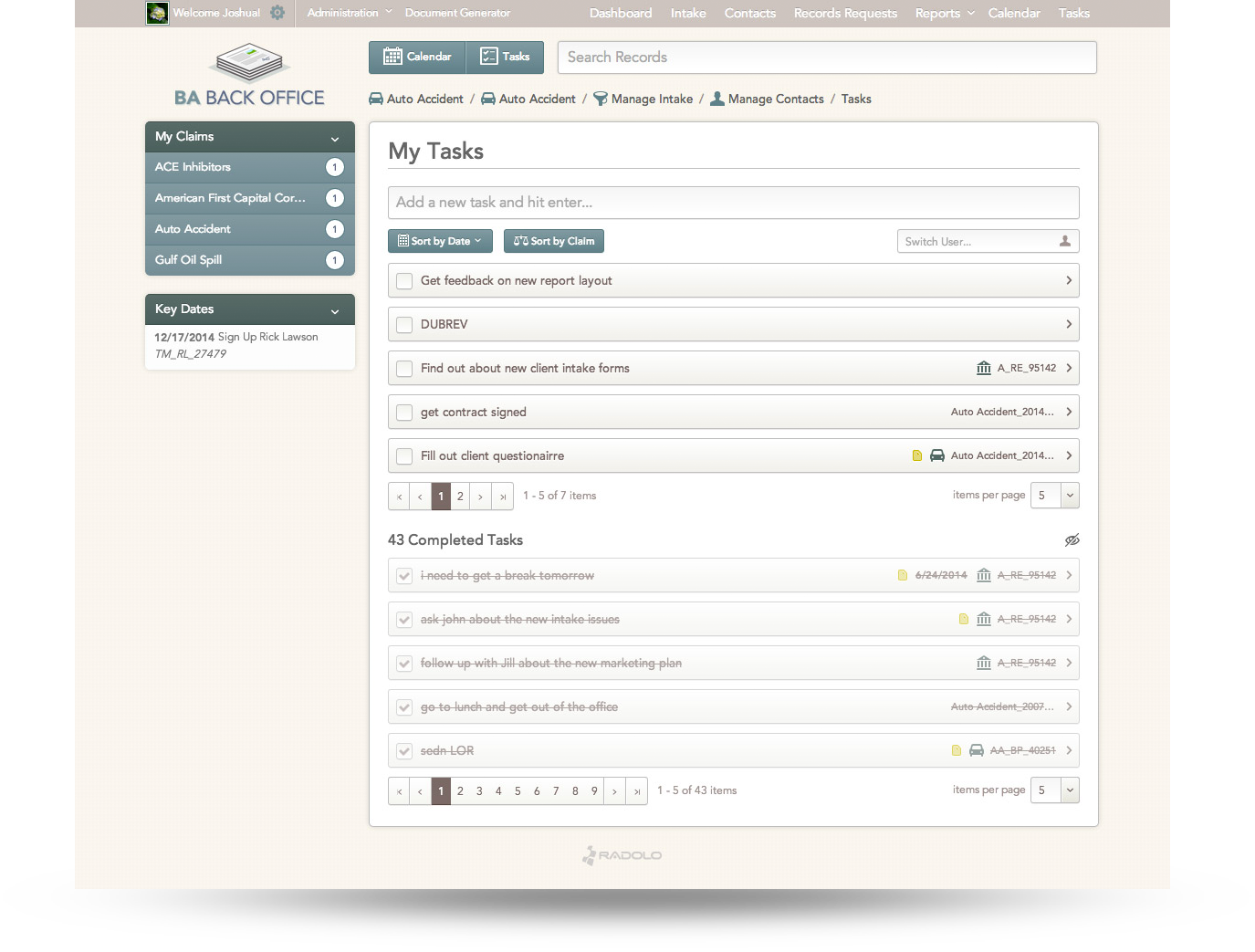Click the settings gear icon beside Welcome Joshua
1255x952 pixels.
pyautogui.click(x=277, y=13)
